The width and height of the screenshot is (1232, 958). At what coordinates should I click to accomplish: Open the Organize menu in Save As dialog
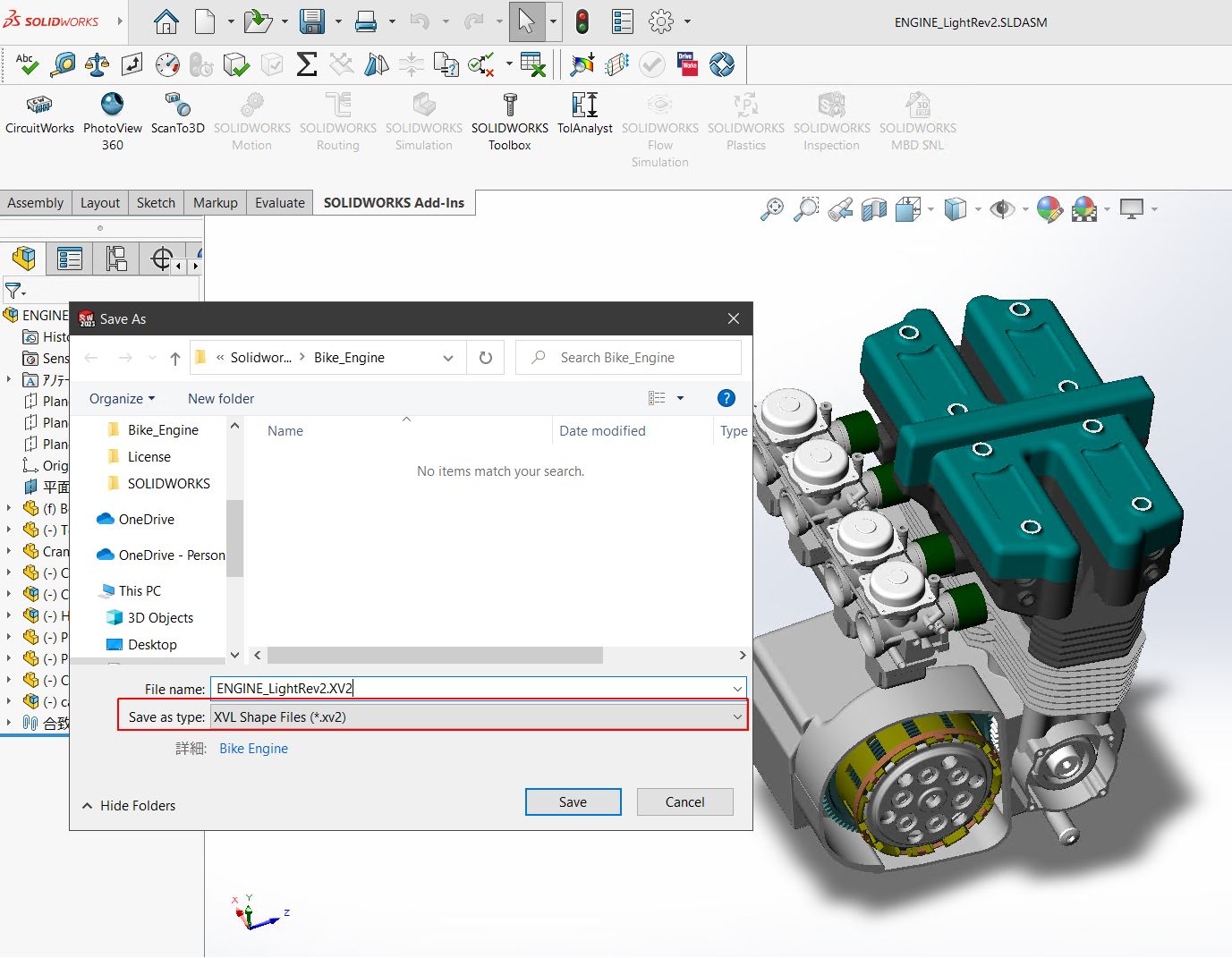click(x=123, y=399)
